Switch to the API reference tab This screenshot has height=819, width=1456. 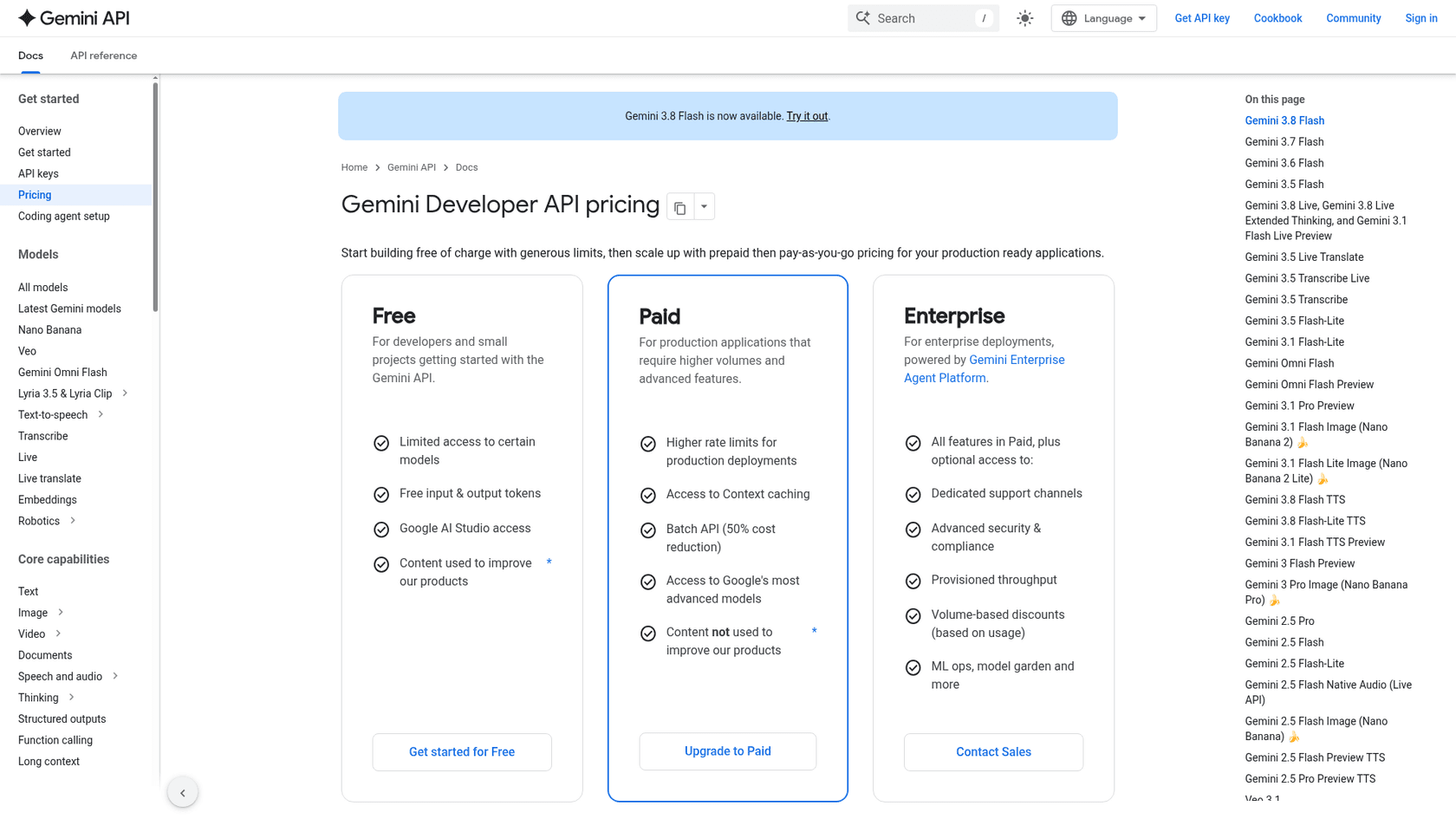click(103, 55)
